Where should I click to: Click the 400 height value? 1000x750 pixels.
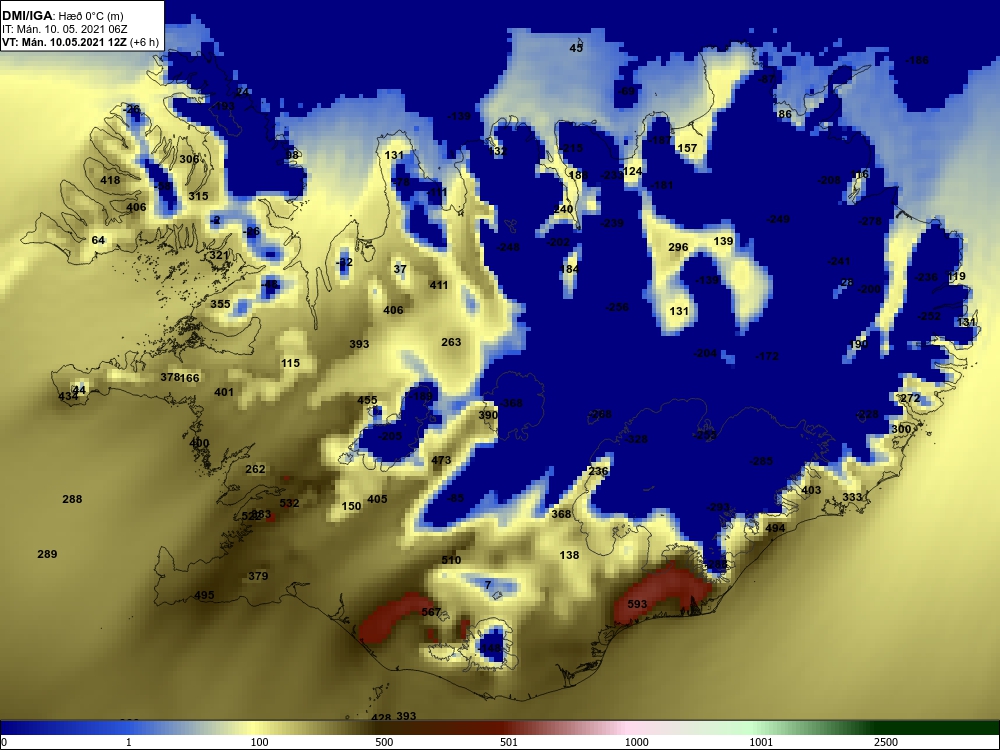(x=199, y=443)
